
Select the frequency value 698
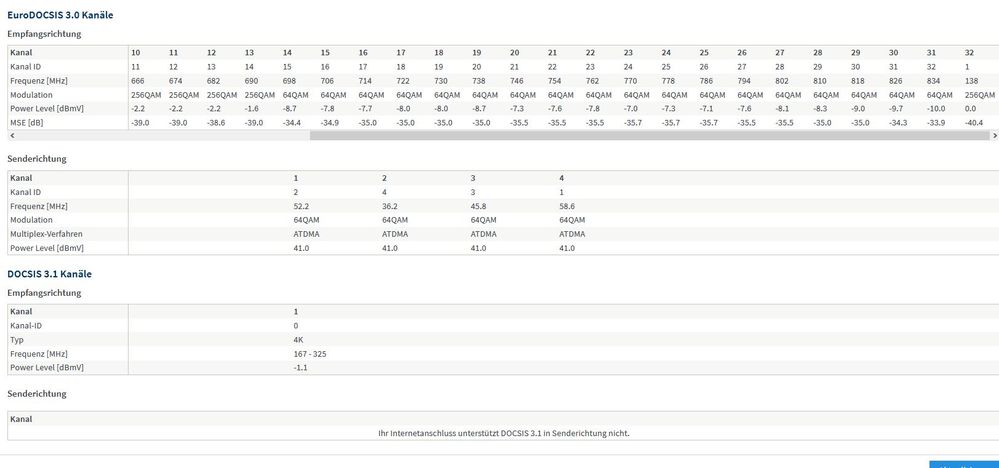[289, 80]
